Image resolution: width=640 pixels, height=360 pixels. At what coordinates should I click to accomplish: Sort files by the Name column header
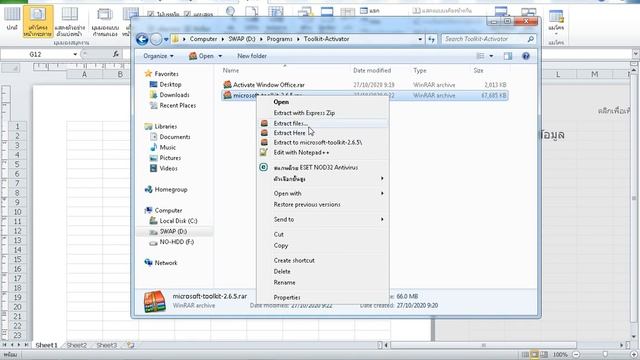click(231, 71)
